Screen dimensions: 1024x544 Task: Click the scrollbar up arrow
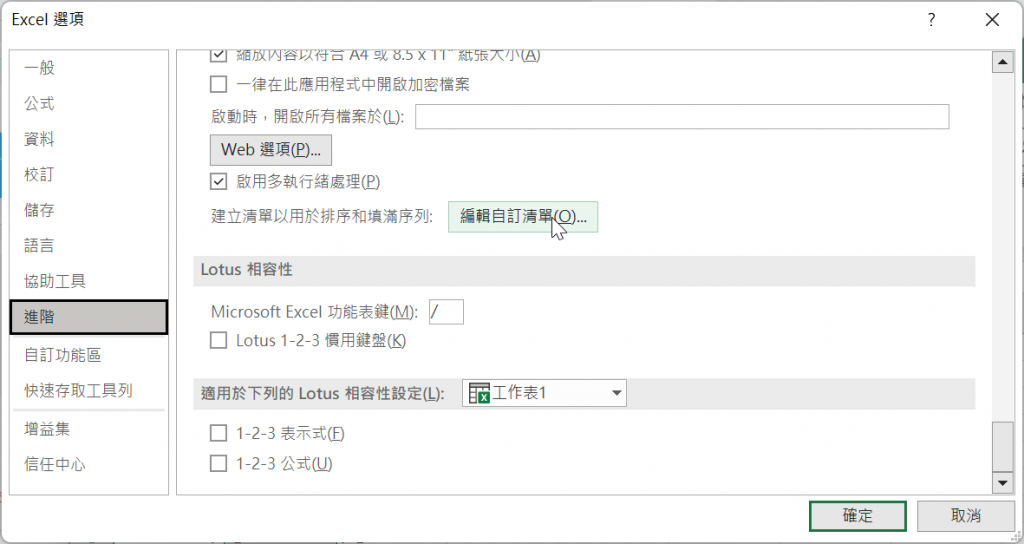tap(1002, 62)
